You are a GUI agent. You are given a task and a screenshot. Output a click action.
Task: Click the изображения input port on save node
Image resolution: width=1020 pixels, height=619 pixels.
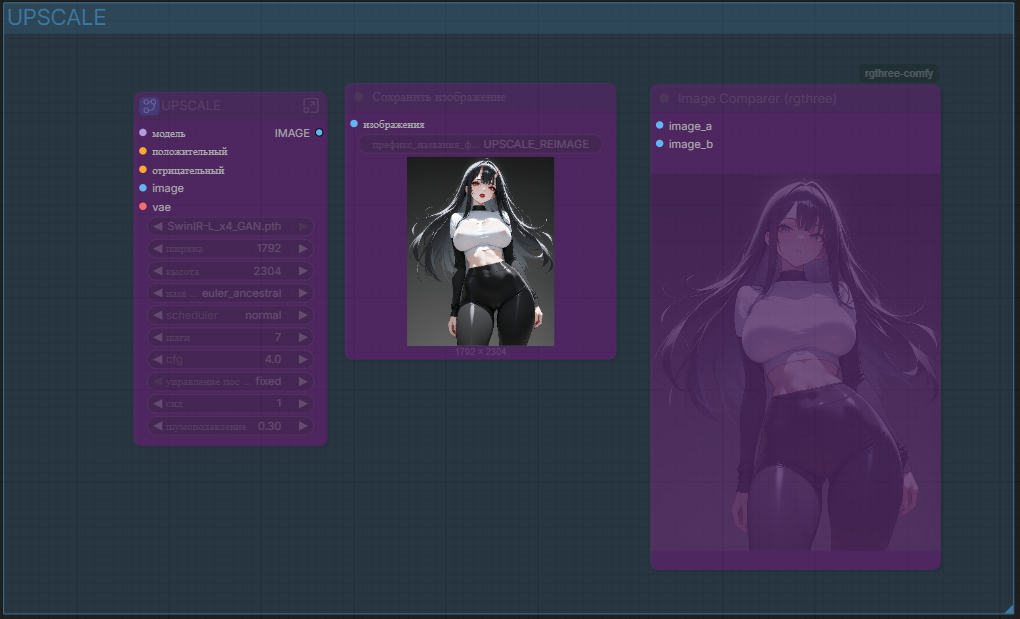(x=354, y=124)
